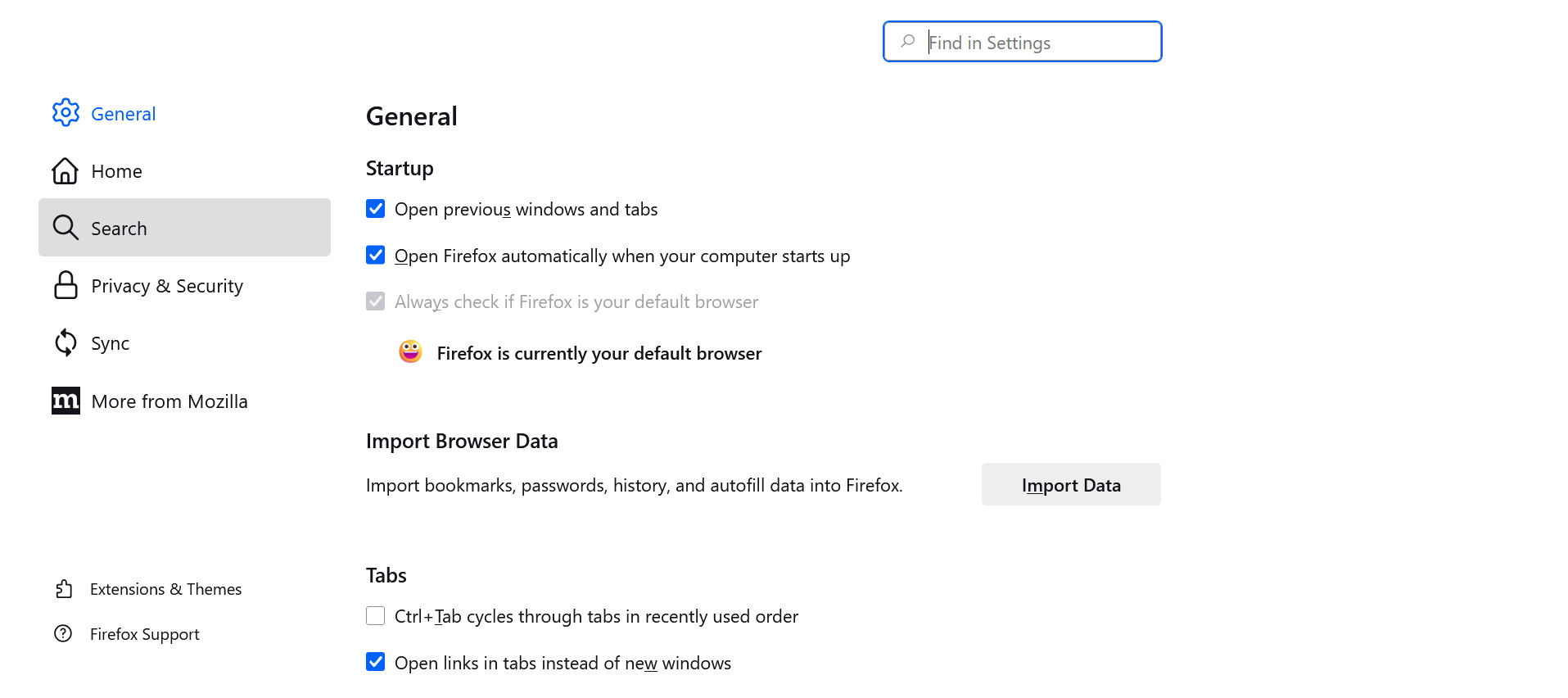This screenshot has width=1568, height=698.
Task: Click the Home house icon
Action: click(65, 171)
